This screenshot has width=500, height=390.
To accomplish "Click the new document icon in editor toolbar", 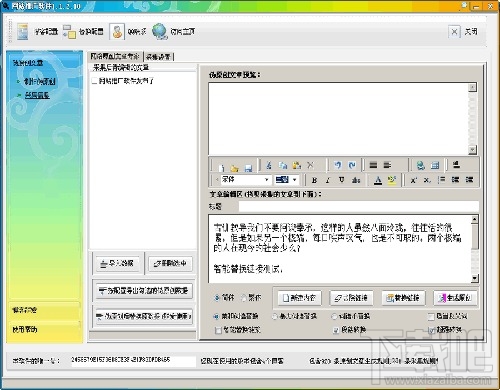I will click(221, 167).
